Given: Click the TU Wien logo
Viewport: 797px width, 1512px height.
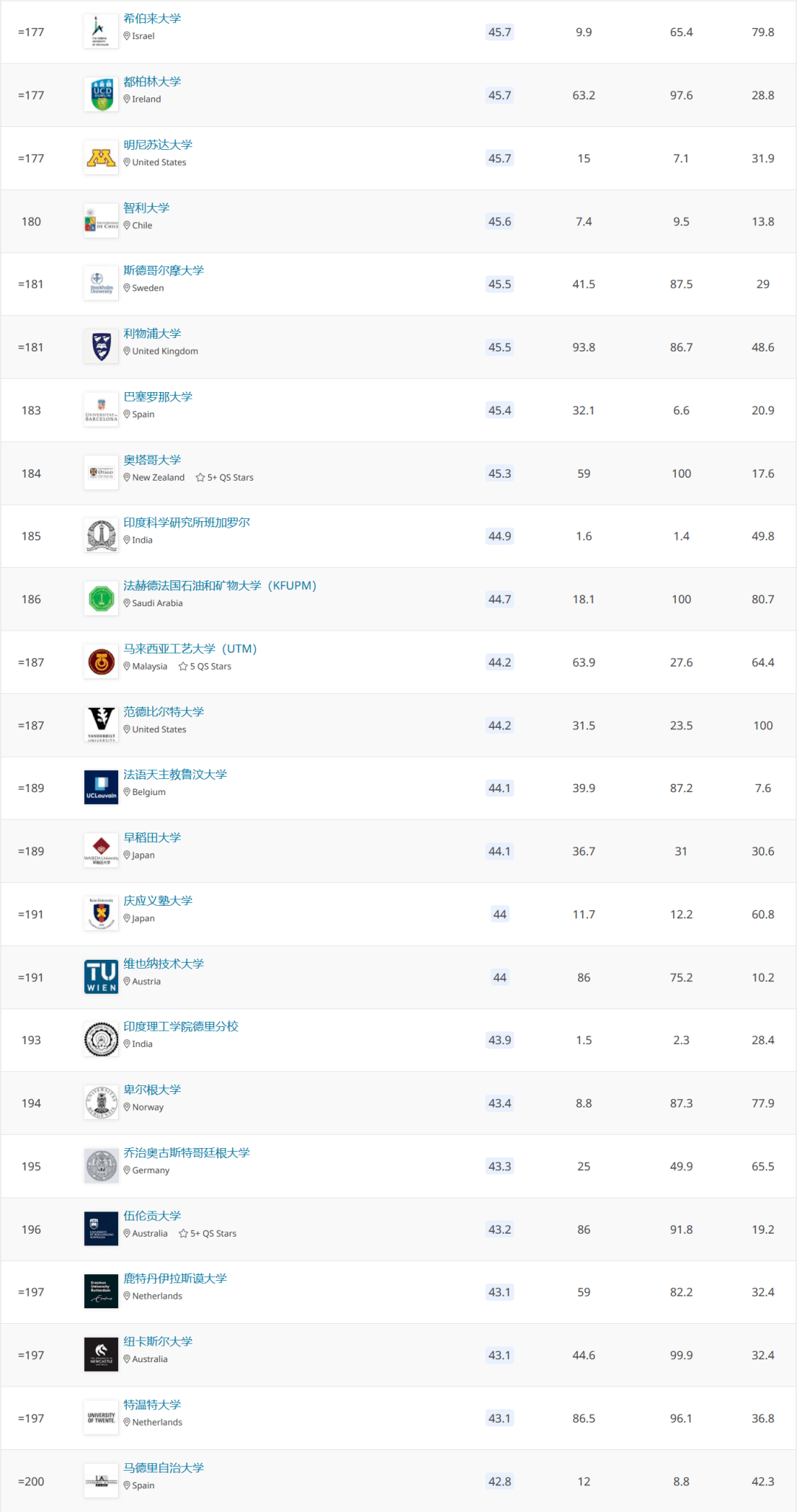Looking at the screenshot, I should [x=101, y=977].
